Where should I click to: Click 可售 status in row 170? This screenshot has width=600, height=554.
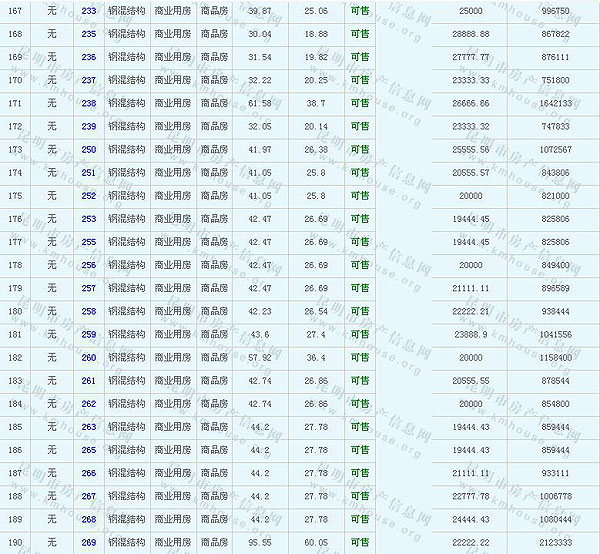point(359,80)
